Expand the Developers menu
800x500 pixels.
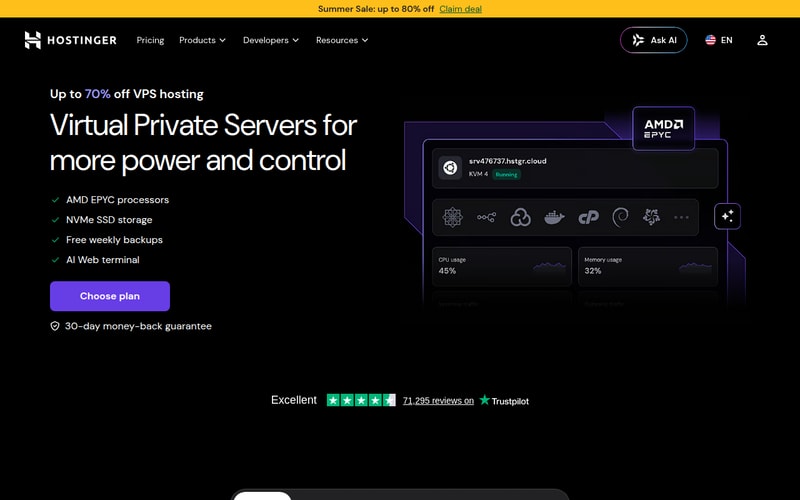271,40
